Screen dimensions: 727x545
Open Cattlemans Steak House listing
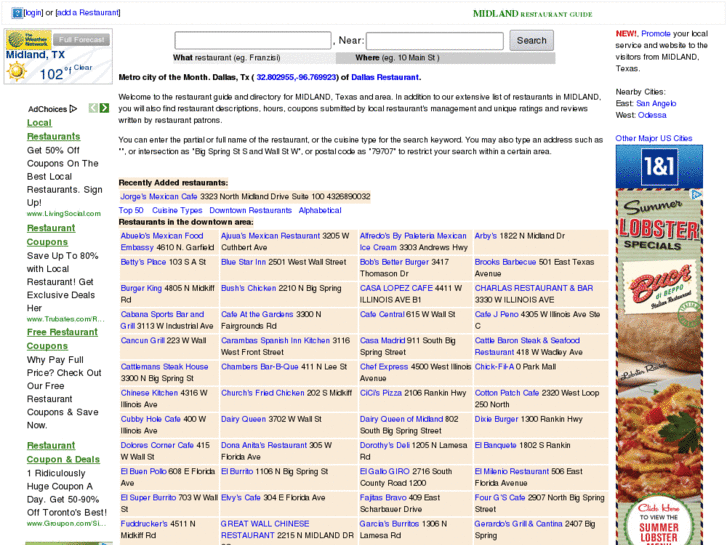[x=164, y=366]
